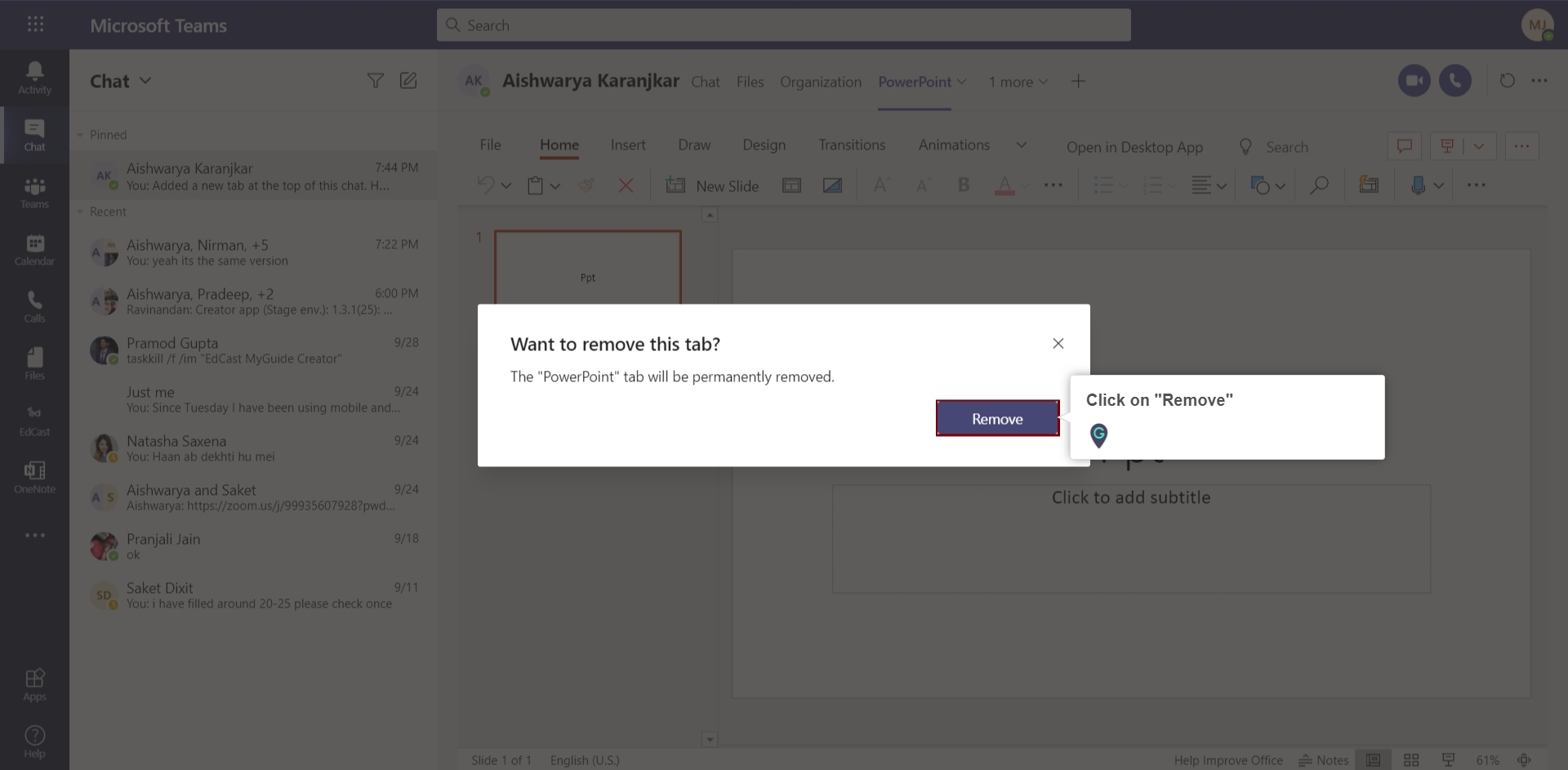Click the Tell Me Search box in ribbon
1568x770 pixels.
point(1286,147)
